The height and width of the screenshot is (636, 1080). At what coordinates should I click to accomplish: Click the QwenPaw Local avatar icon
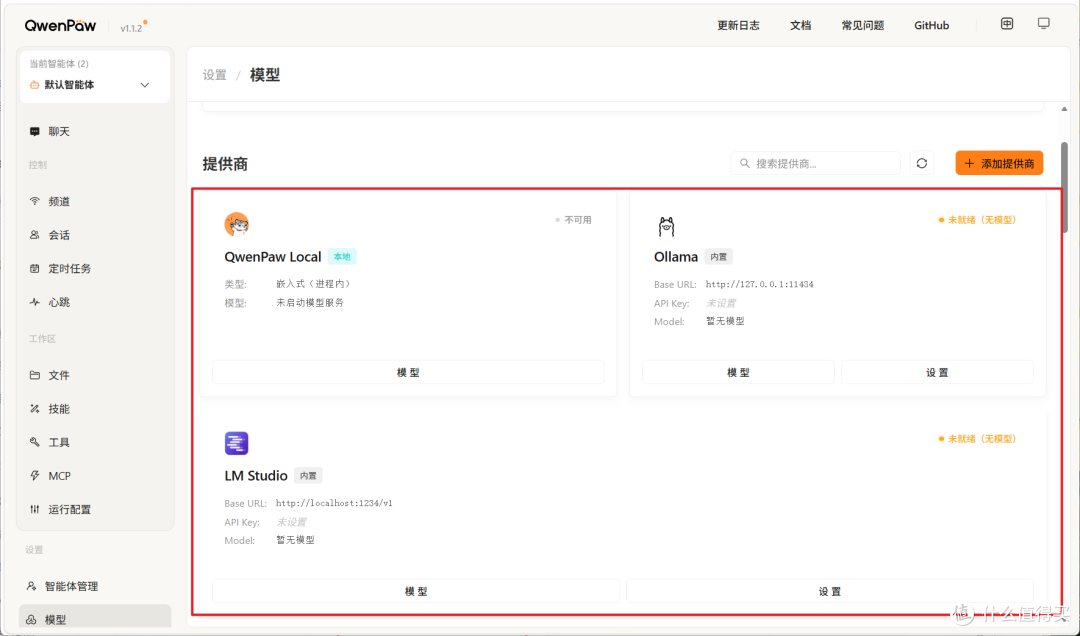237,224
